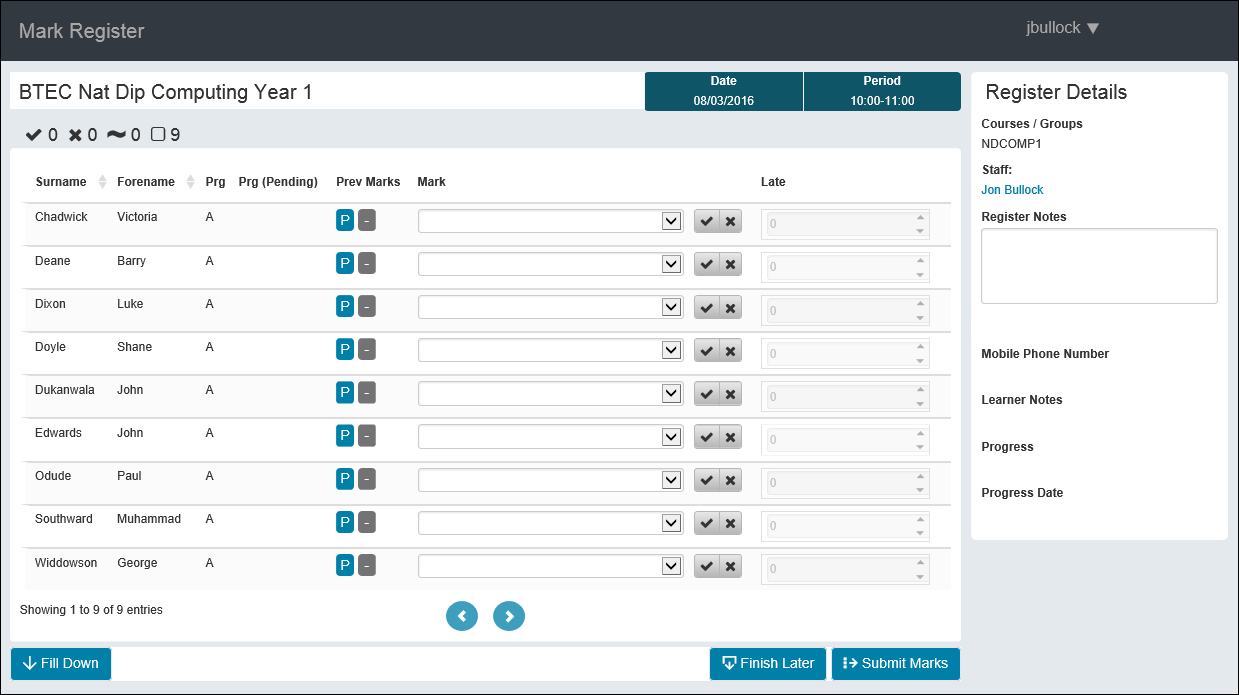Viewport: 1239px width, 695px height.
Task: Click the P previous mark badge for Paul Odude
Action: (x=345, y=480)
